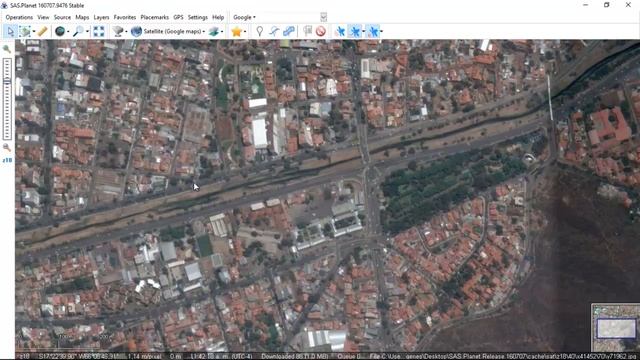The image size is (640, 360).
Task: Click the coordinates in the status bar
Action: coord(79,356)
